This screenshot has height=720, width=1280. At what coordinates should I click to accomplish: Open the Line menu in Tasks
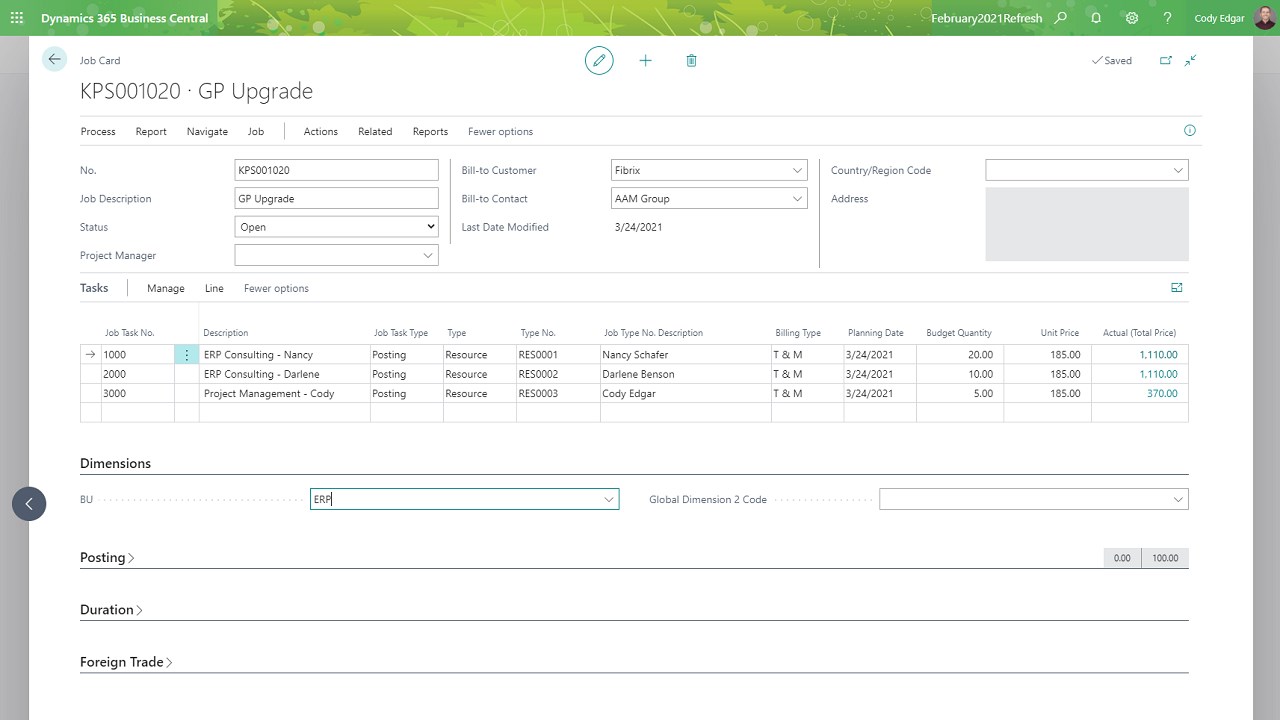pyautogui.click(x=214, y=289)
